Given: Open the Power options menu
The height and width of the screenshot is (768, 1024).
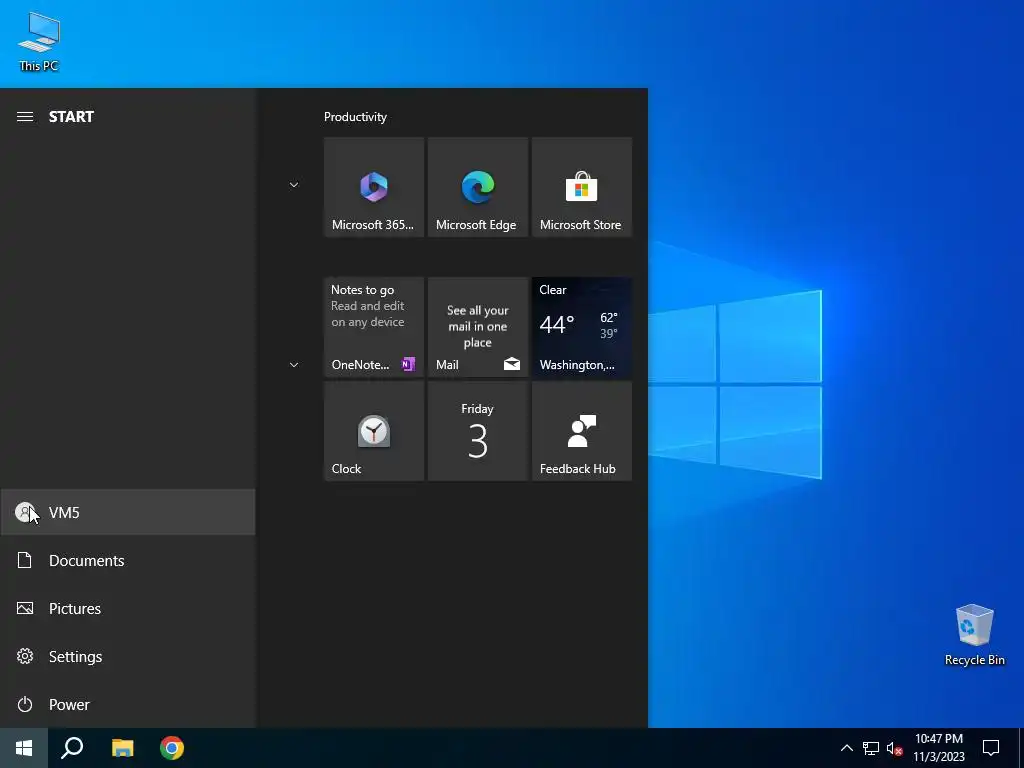Looking at the screenshot, I should click(128, 705).
